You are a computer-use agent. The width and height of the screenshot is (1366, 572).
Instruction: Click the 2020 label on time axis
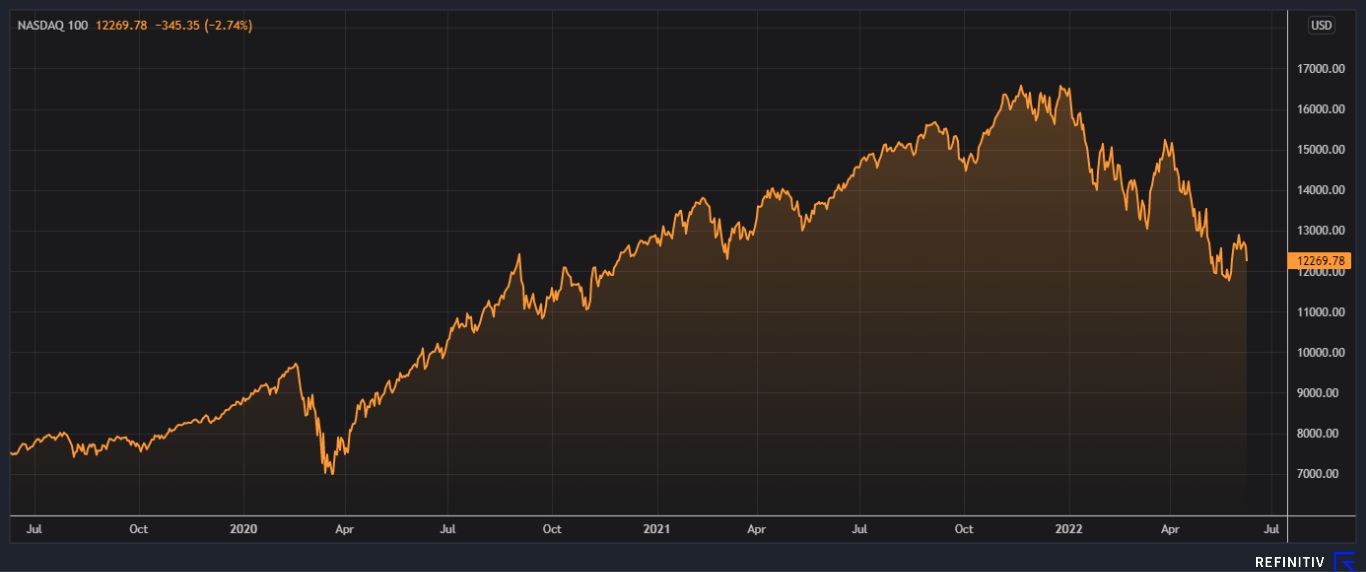click(x=244, y=529)
